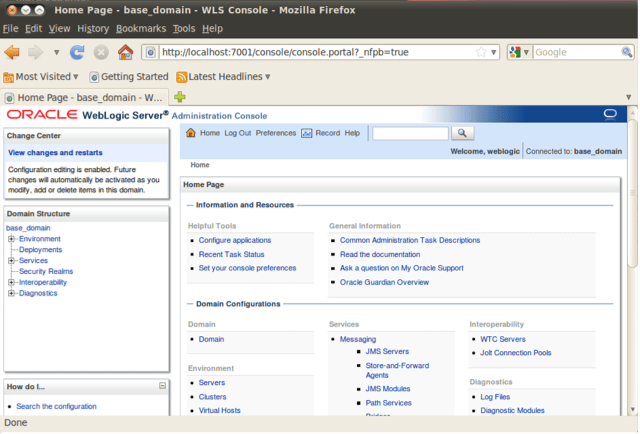The width and height of the screenshot is (640, 434).
Task: Click the console search magnifier button
Action: 462,133
